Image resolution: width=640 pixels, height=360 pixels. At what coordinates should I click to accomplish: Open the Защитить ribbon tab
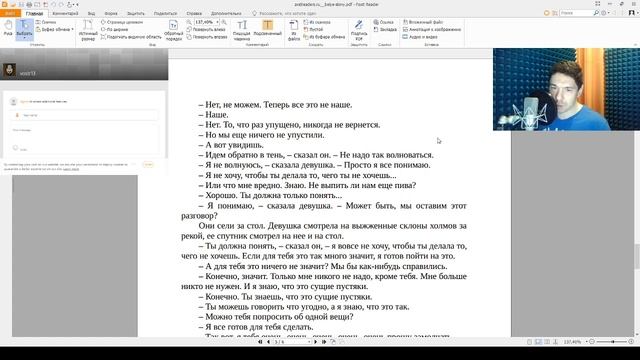pyautogui.click(x=136, y=13)
